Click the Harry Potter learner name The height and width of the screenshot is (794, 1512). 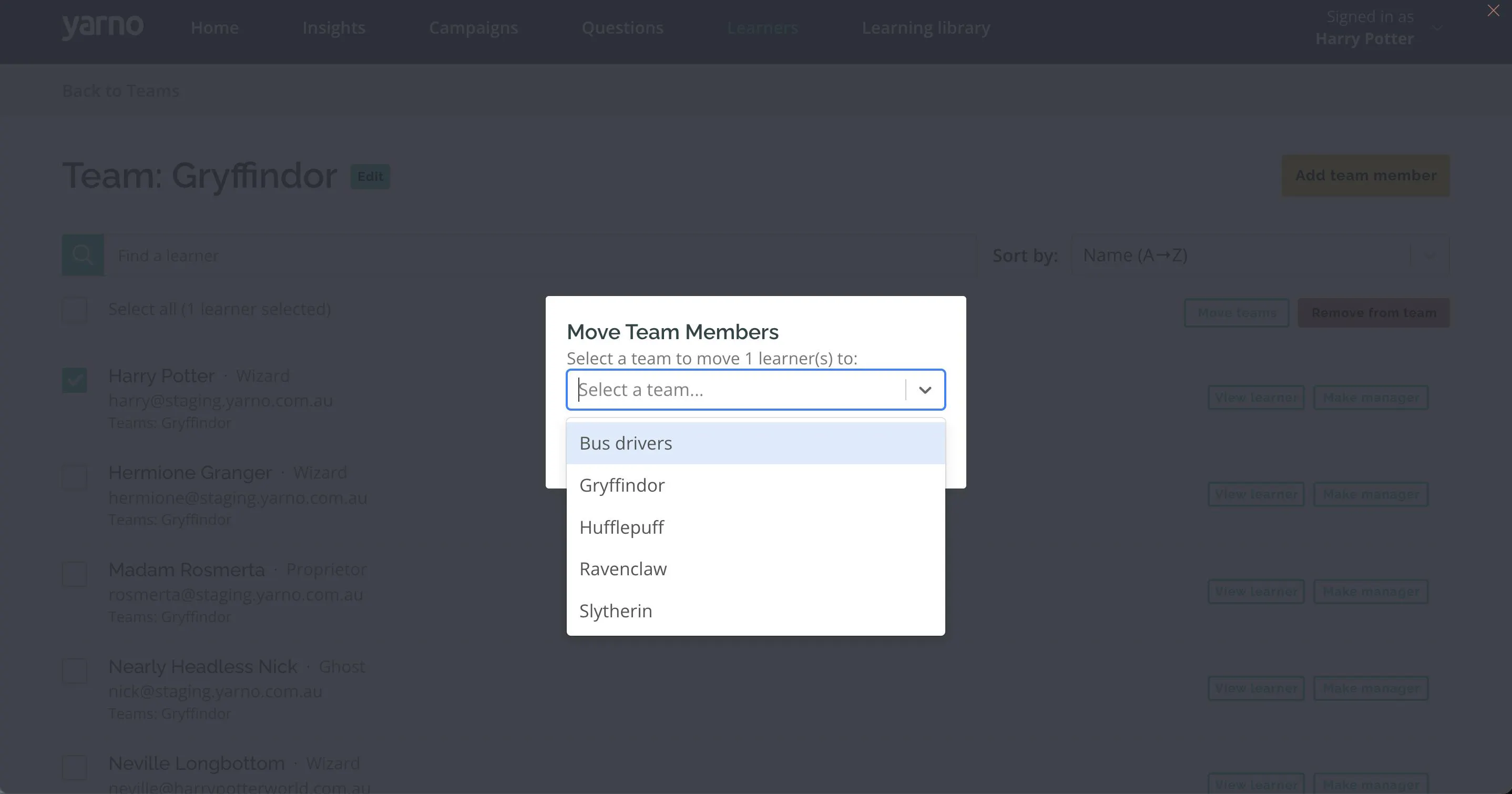pos(161,376)
